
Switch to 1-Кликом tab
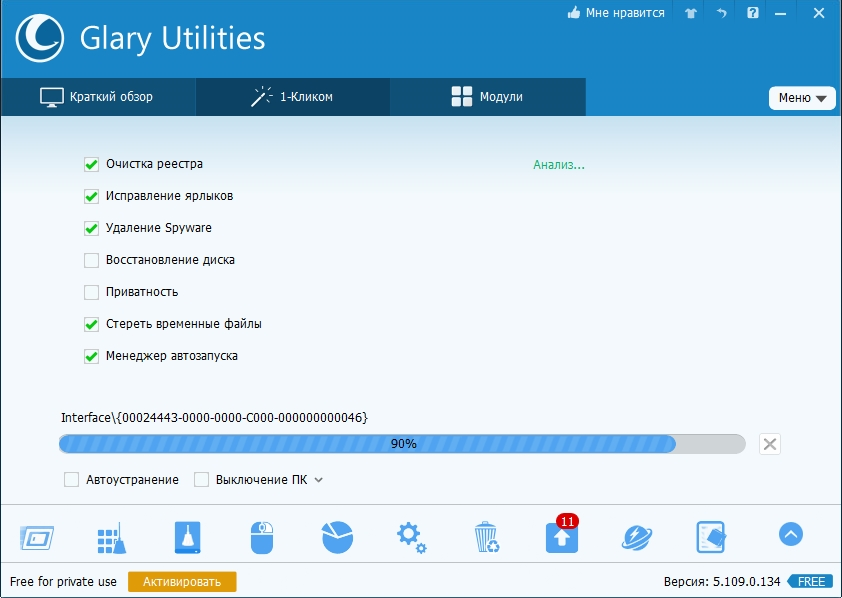pos(293,97)
